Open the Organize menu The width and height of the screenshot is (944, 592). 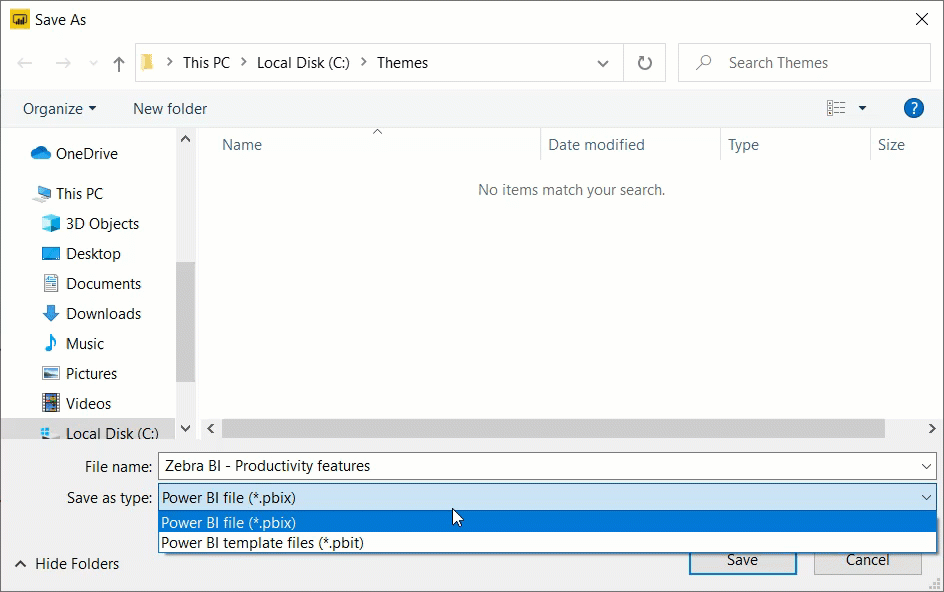(x=60, y=108)
